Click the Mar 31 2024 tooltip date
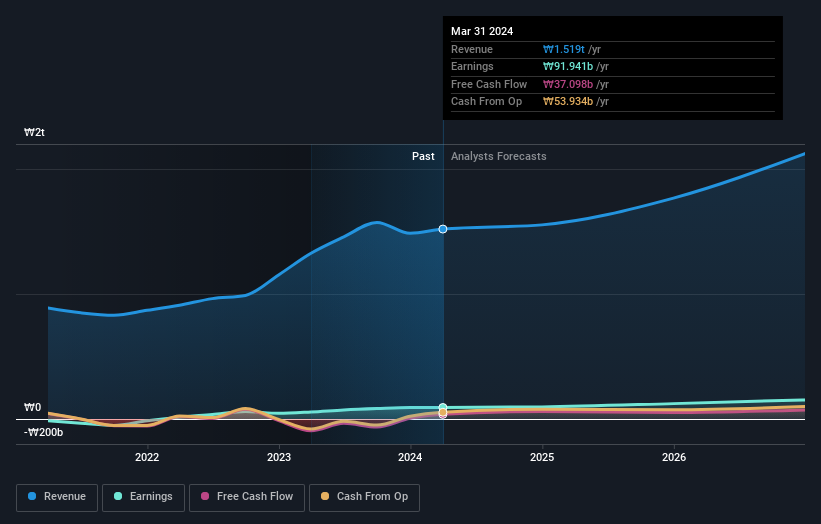Viewport: 821px width, 524px height. 482,31
